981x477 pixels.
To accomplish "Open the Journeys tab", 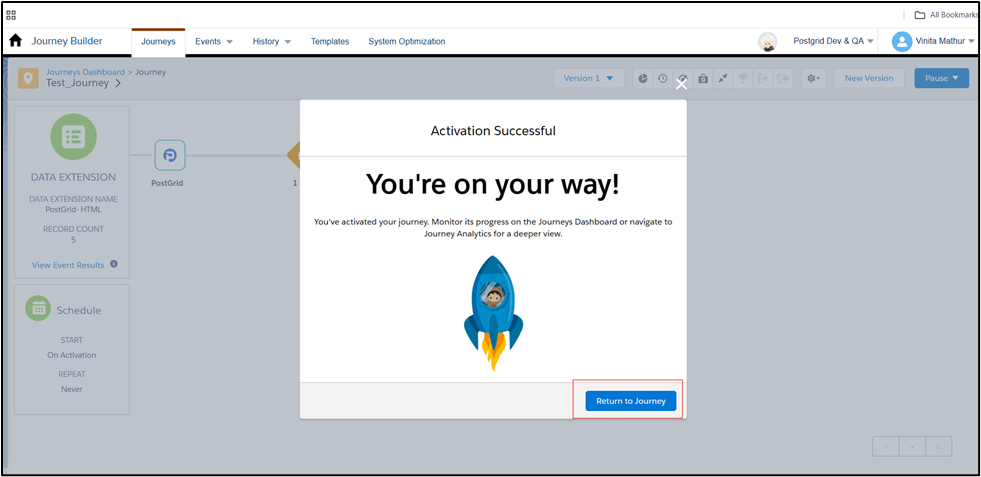I will coord(158,41).
